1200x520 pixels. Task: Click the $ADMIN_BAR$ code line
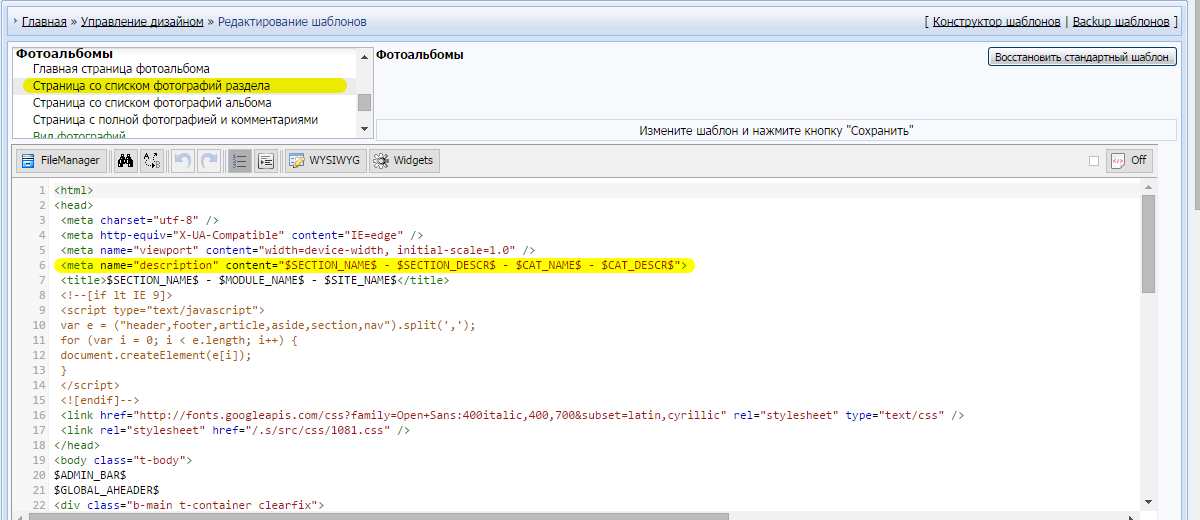click(90, 475)
